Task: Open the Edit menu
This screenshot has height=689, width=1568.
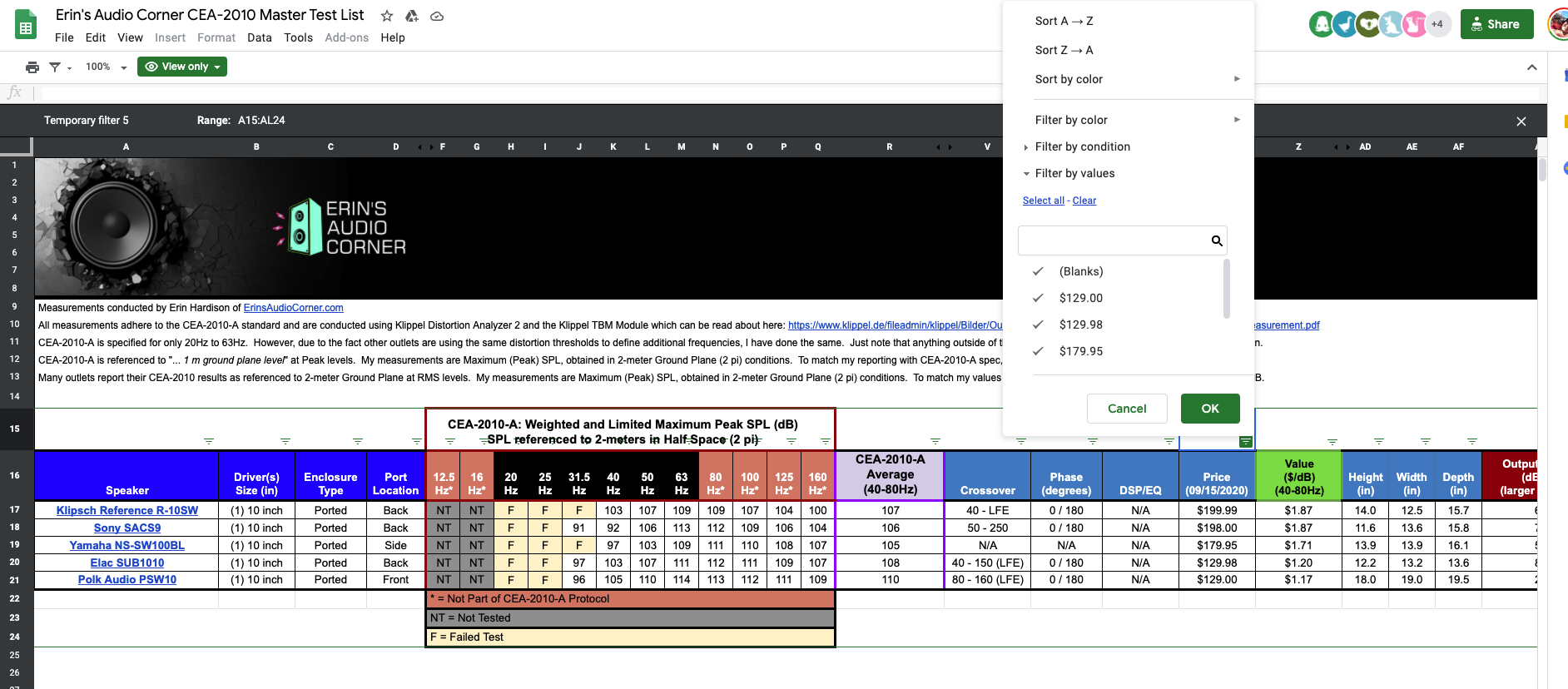Action: pos(96,37)
